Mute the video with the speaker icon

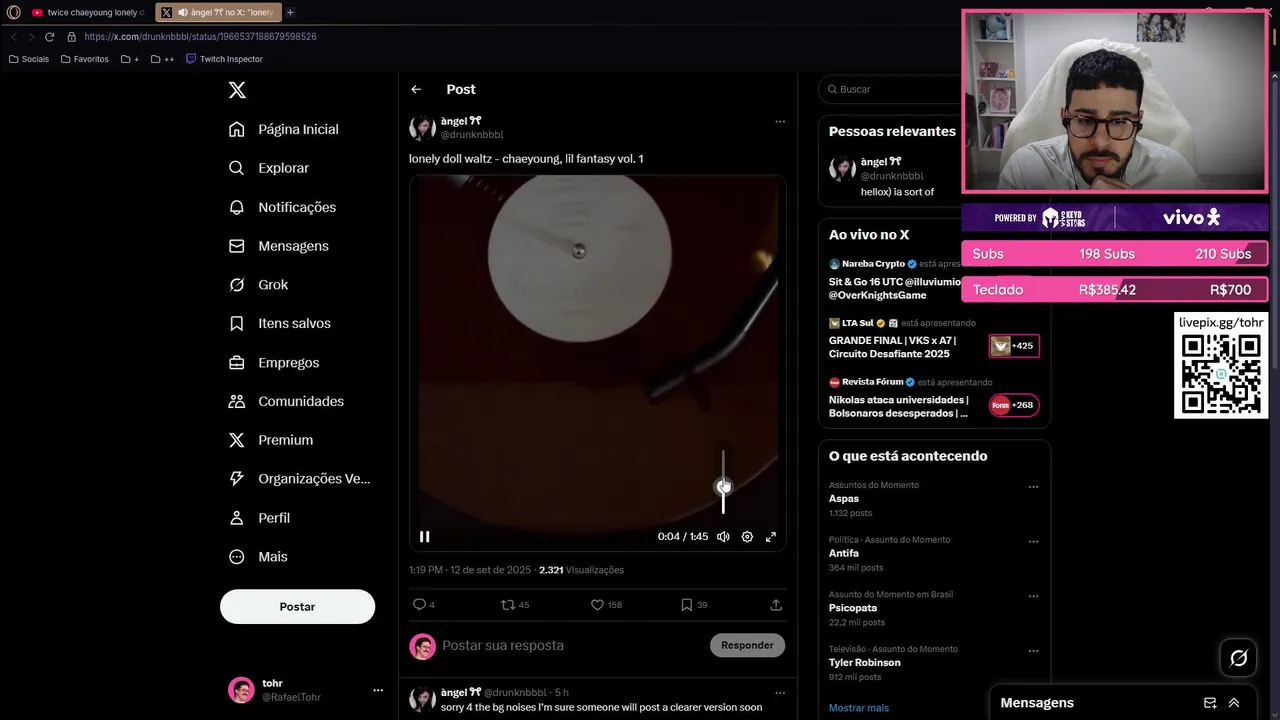(x=723, y=537)
